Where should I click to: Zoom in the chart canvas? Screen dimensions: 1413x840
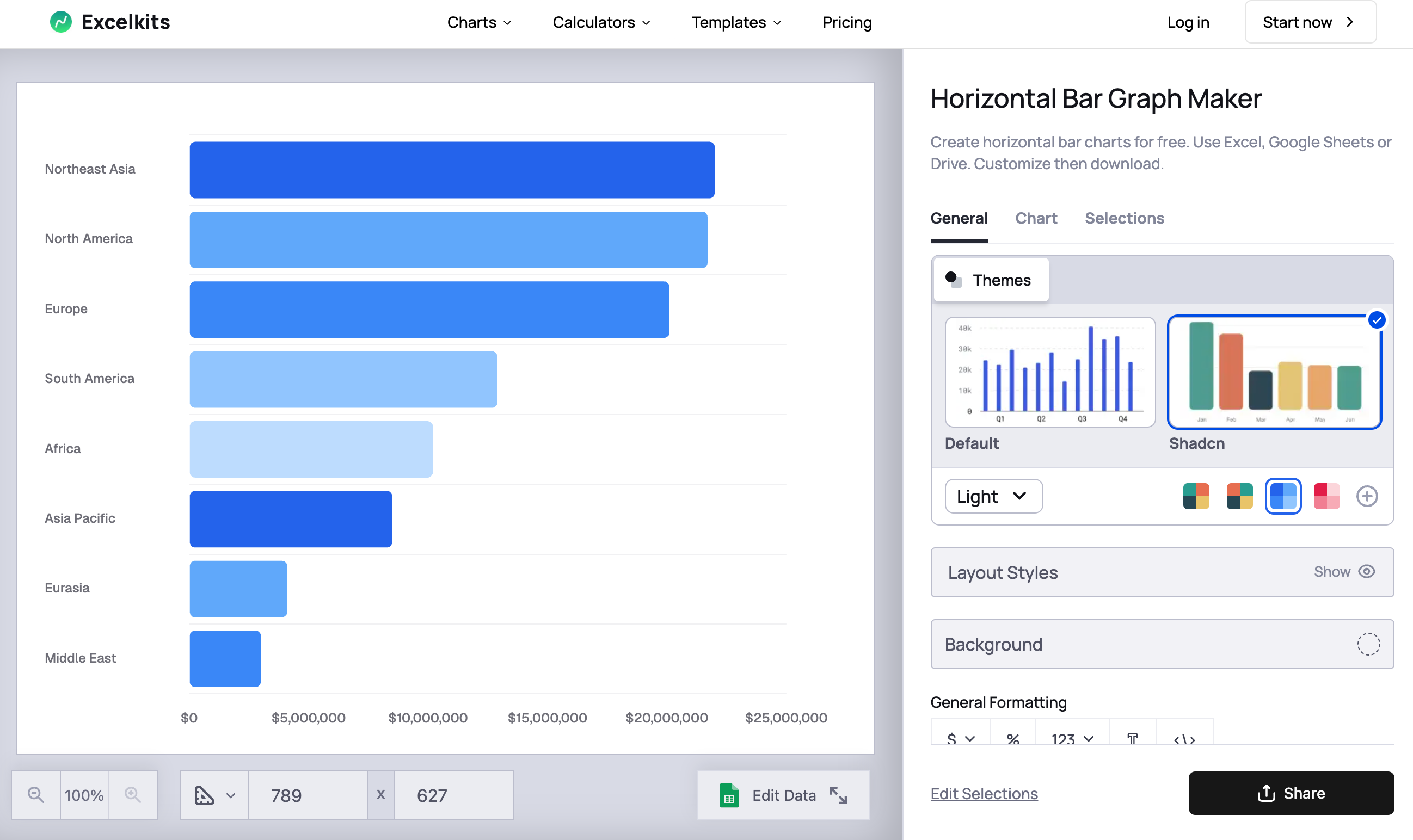tap(132, 795)
